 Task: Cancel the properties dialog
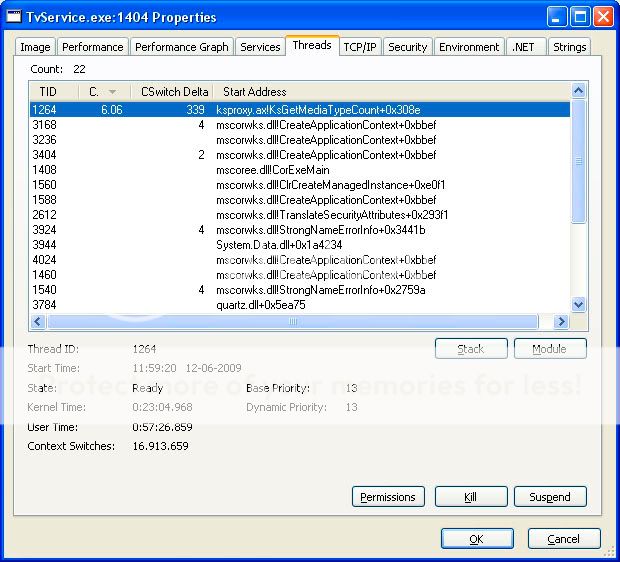(x=563, y=539)
